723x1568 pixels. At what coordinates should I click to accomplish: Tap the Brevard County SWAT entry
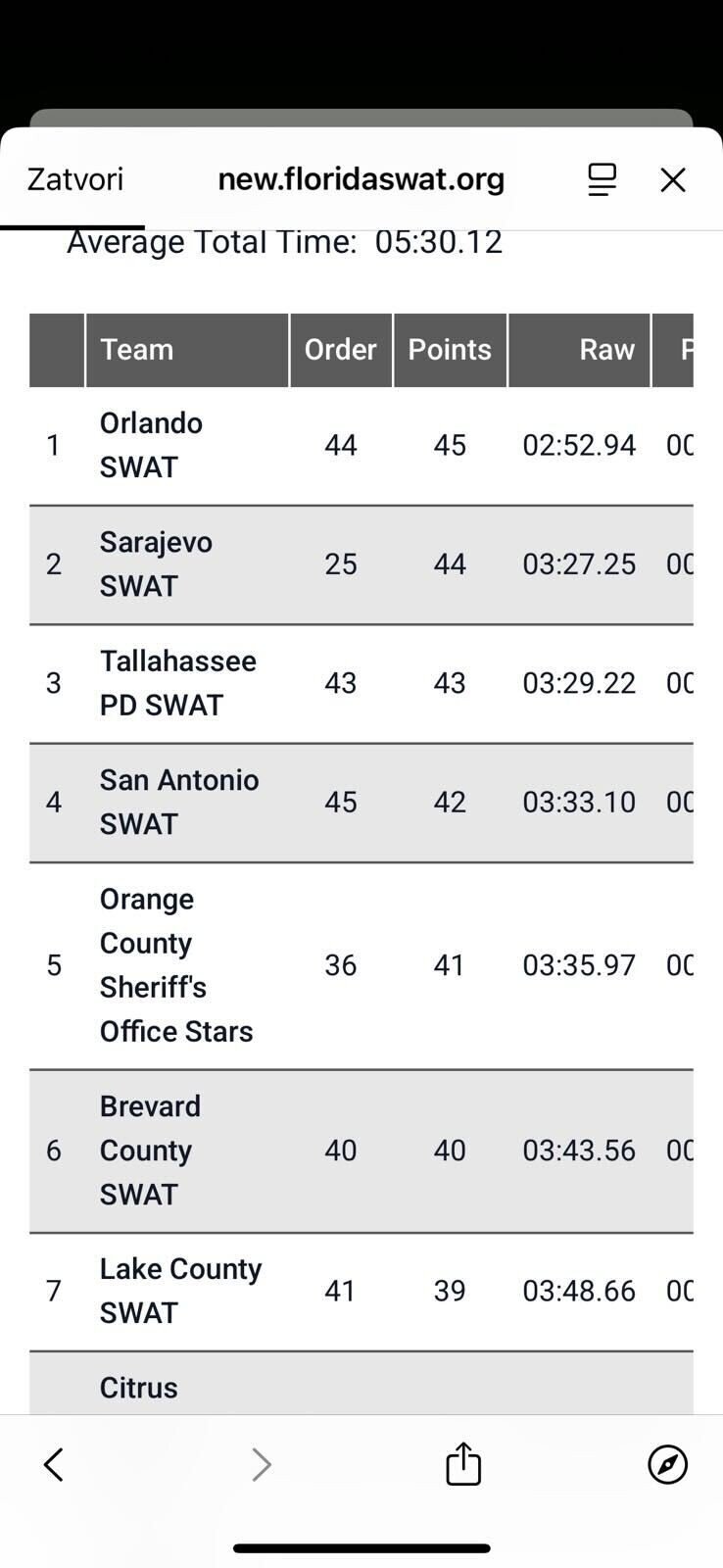pos(150,1151)
